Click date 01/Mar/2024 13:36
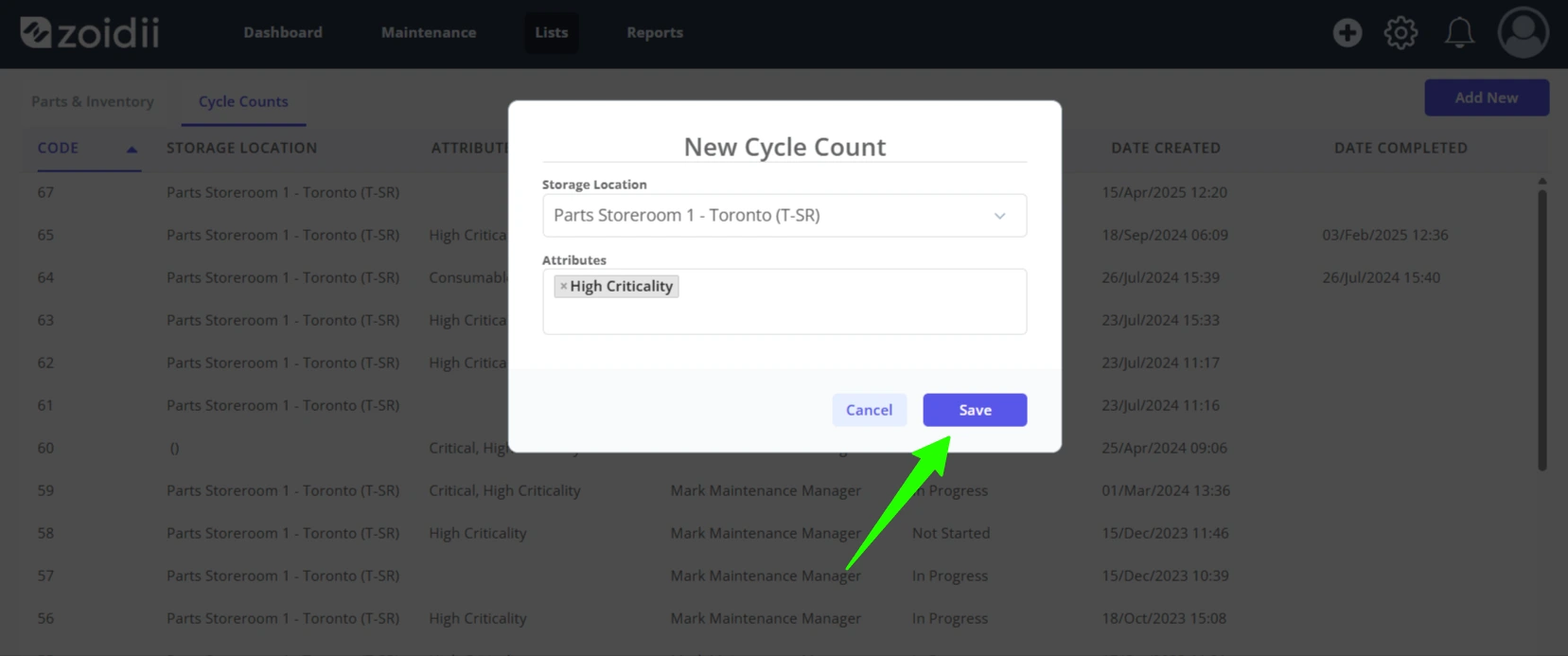The image size is (1568, 656). tap(1166, 490)
